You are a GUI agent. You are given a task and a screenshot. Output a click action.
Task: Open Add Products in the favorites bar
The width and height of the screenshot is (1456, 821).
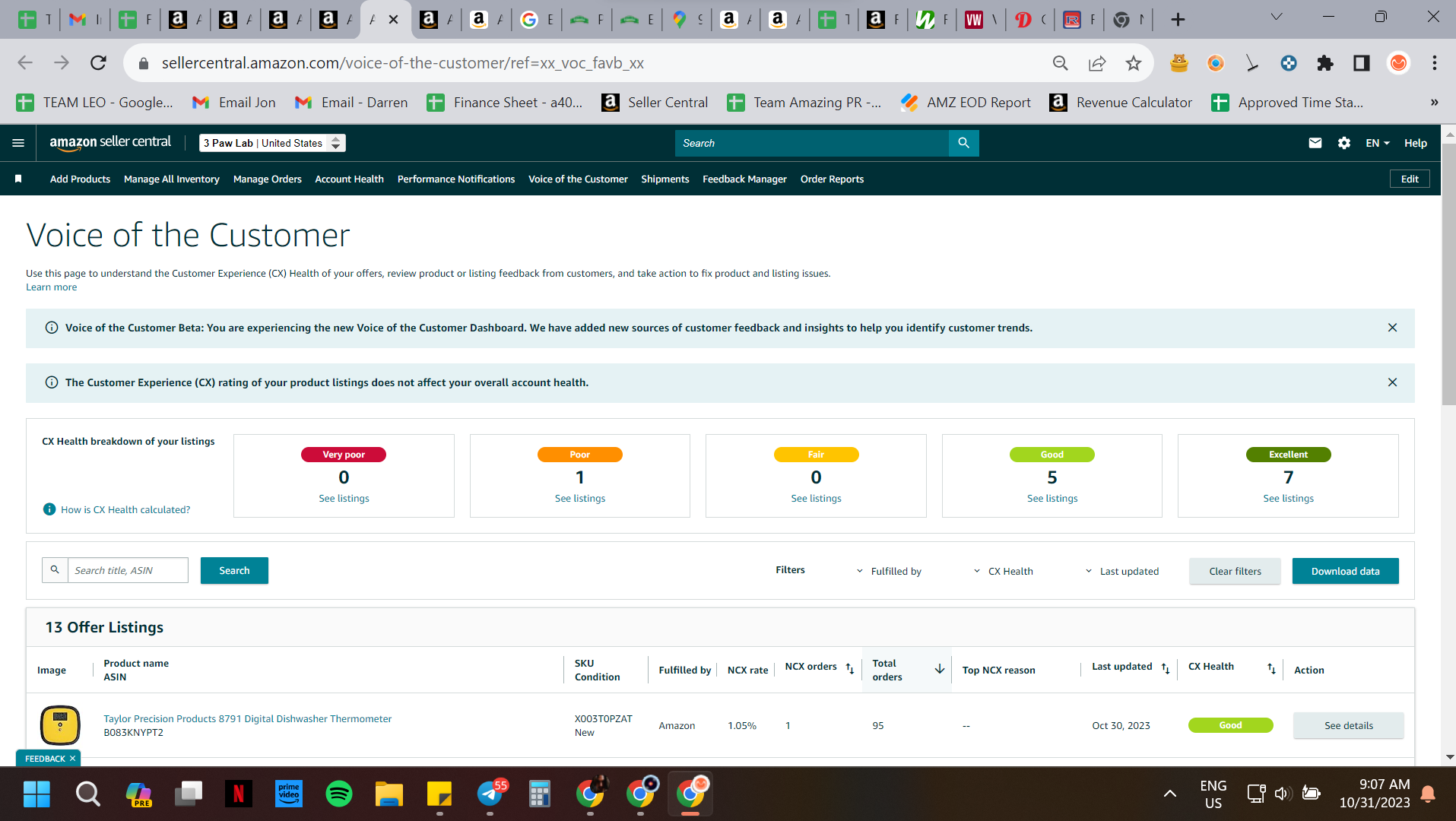click(x=80, y=179)
